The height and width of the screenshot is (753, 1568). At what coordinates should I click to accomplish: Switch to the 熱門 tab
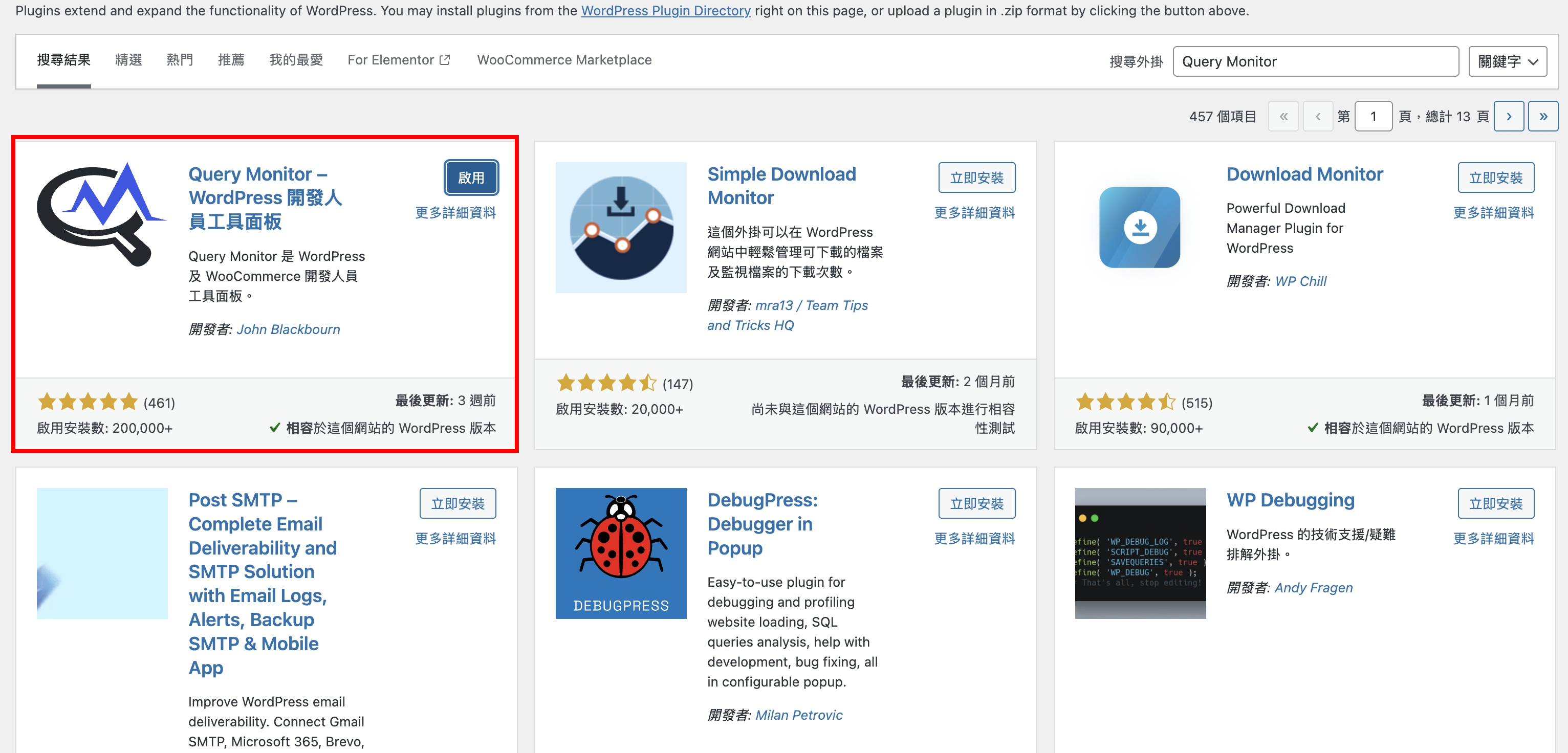(x=180, y=60)
